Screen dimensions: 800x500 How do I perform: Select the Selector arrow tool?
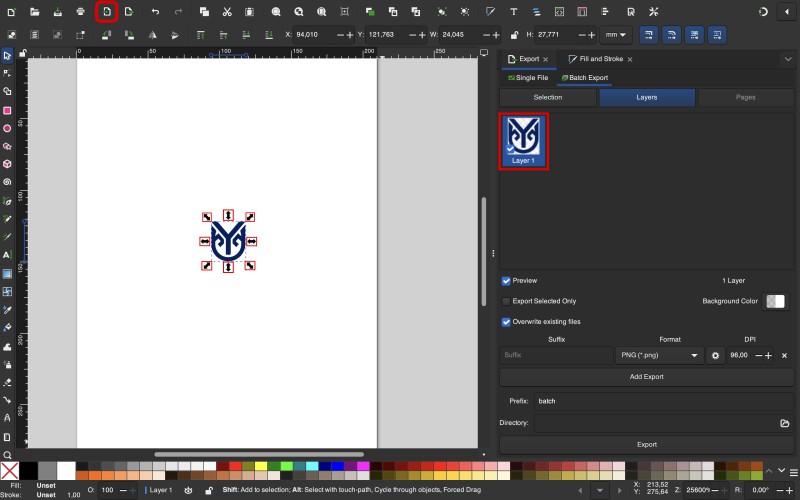[7, 55]
